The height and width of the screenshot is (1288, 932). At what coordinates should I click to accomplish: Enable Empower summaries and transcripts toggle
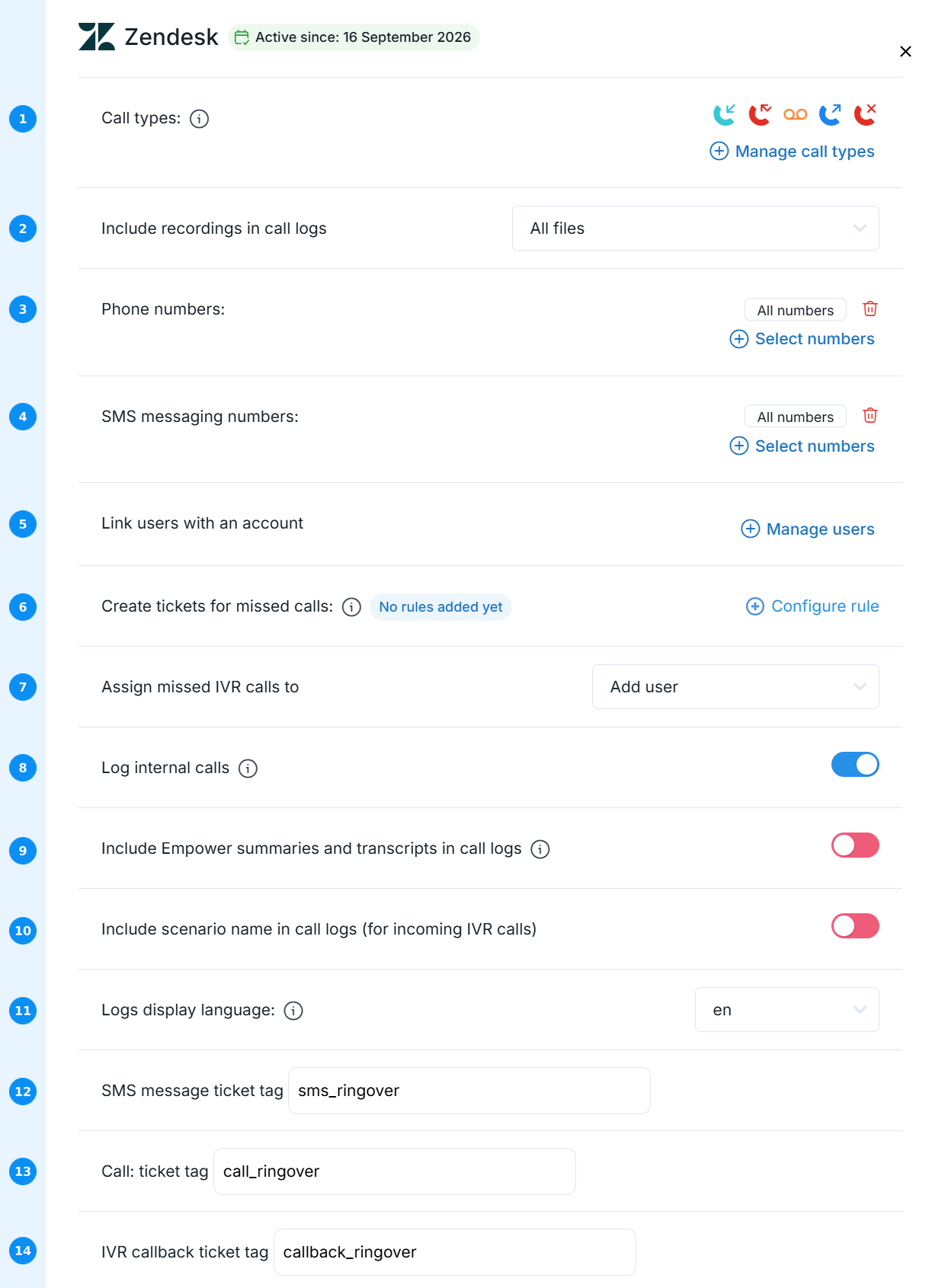(x=855, y=845)
